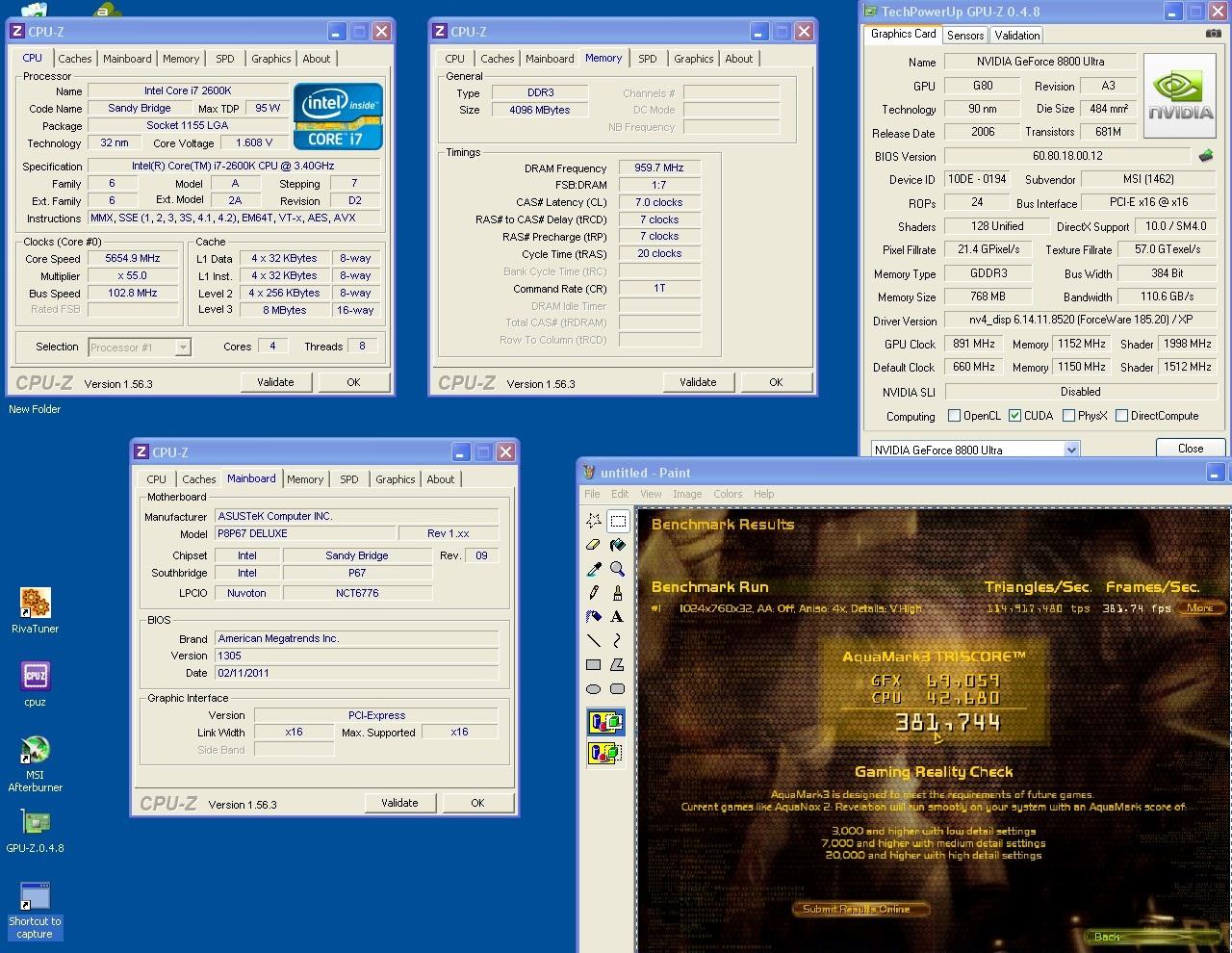
Task: Click the GPU-Z screenshot camera icon
Action: coord(1213,34)
